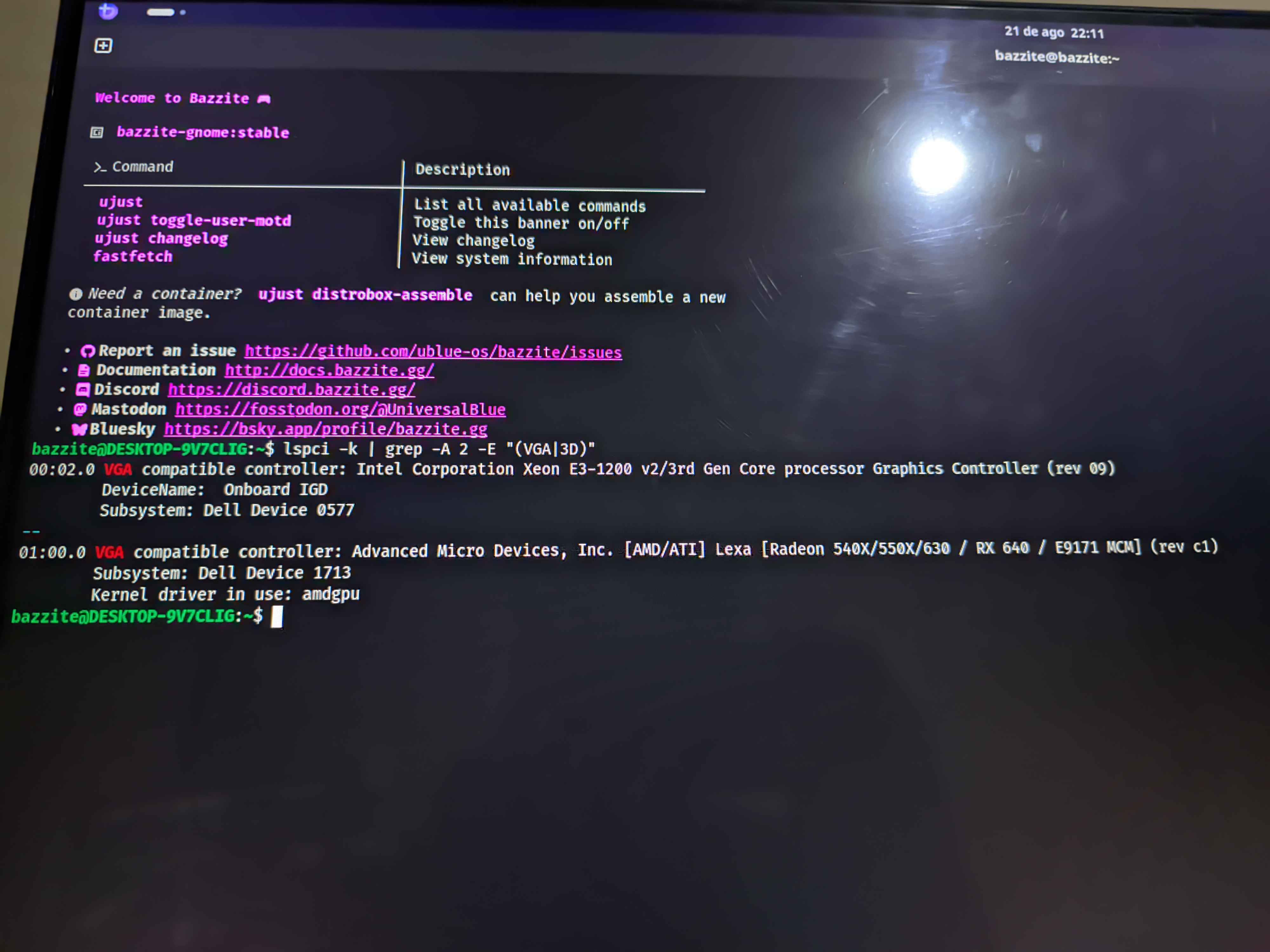
Task: Click Kernel driver in use: amdgpu
Action: pyautogui.click(x=225, y=594)
